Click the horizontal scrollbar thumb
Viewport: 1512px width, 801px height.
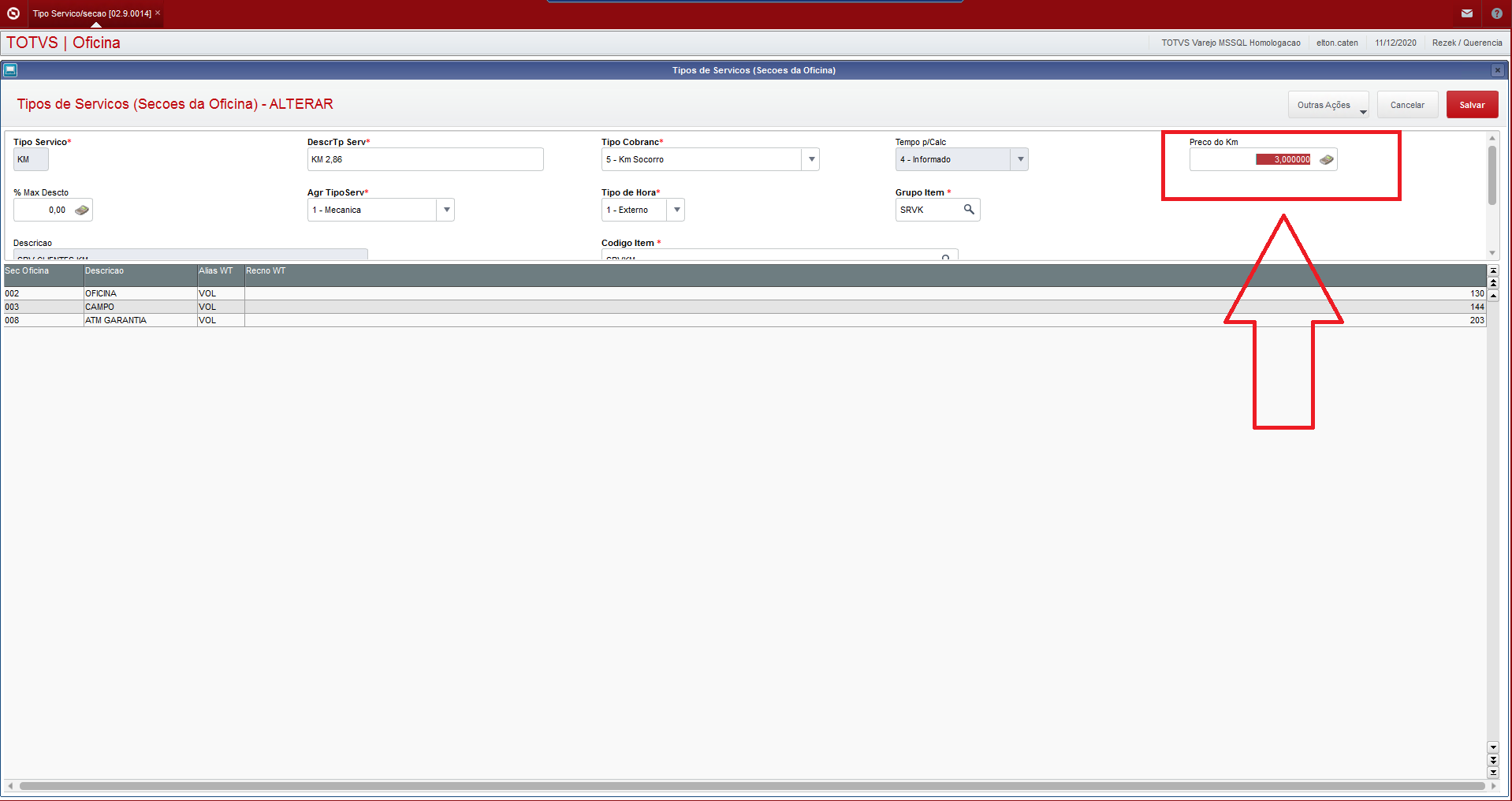(x=752, y=786)
